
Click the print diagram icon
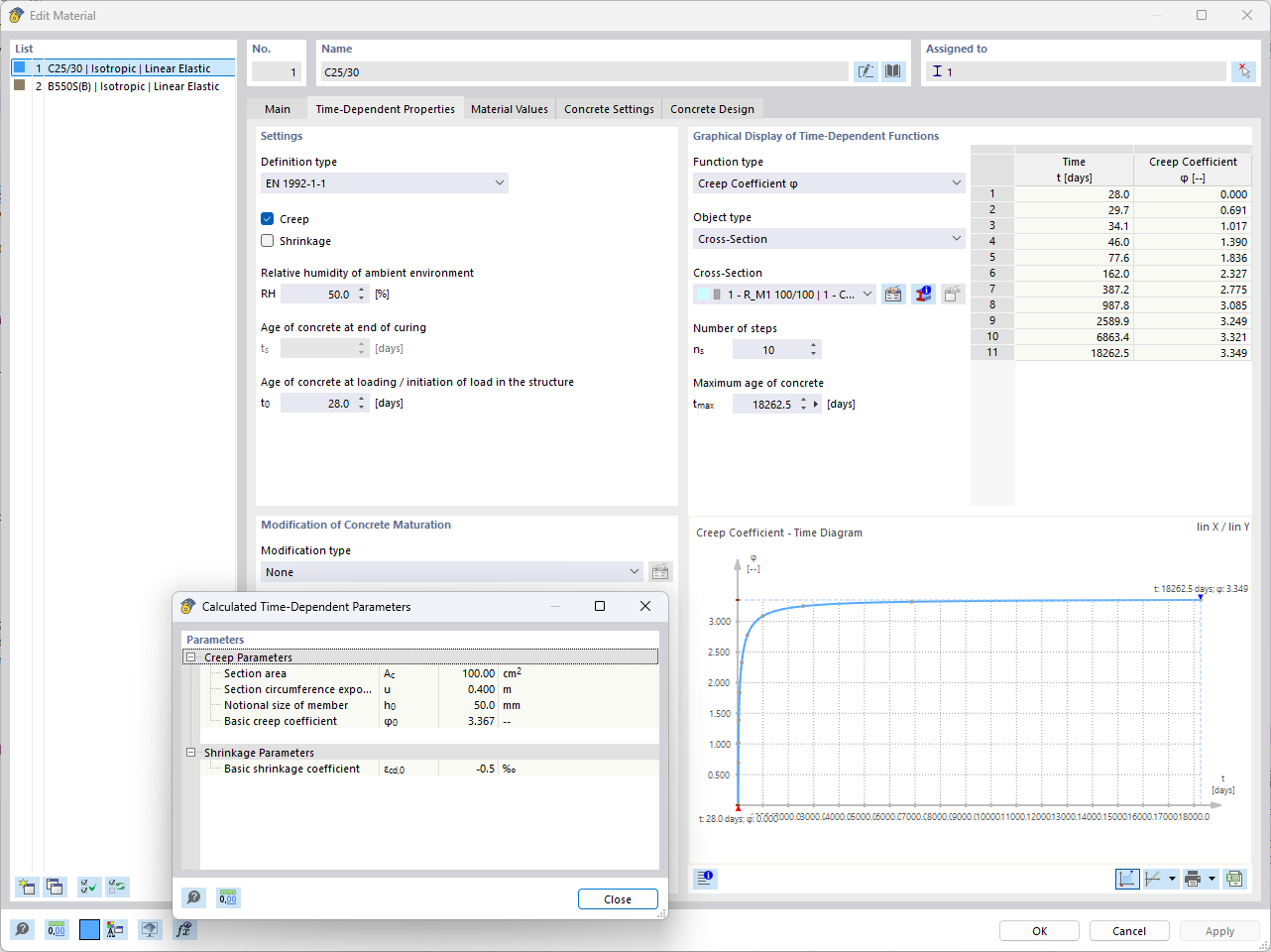pos(1194,879)
